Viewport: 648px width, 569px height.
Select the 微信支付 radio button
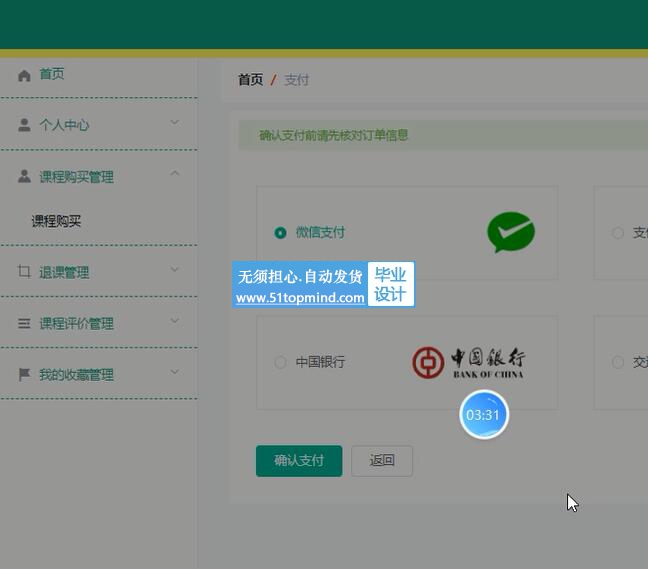[280, 233]
